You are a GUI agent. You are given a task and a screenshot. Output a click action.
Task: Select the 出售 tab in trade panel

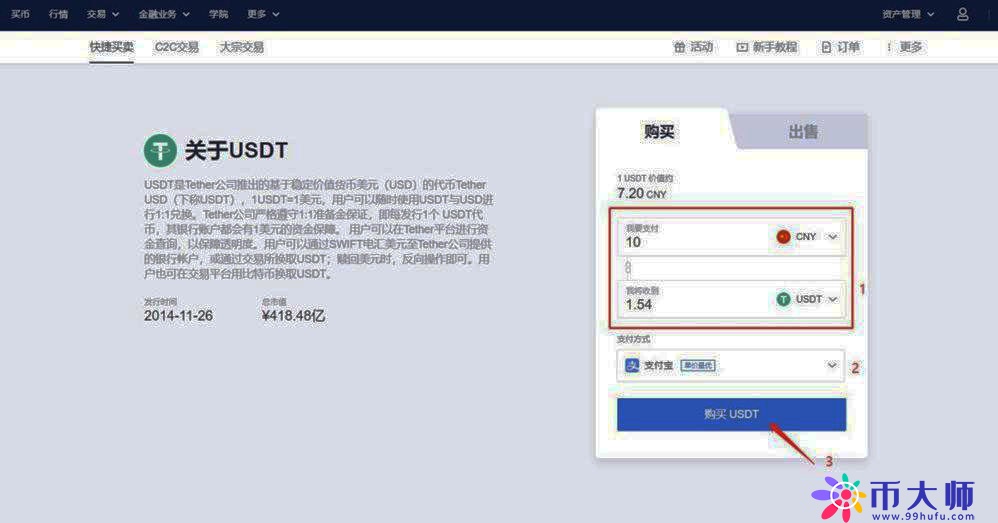(803, 132)
